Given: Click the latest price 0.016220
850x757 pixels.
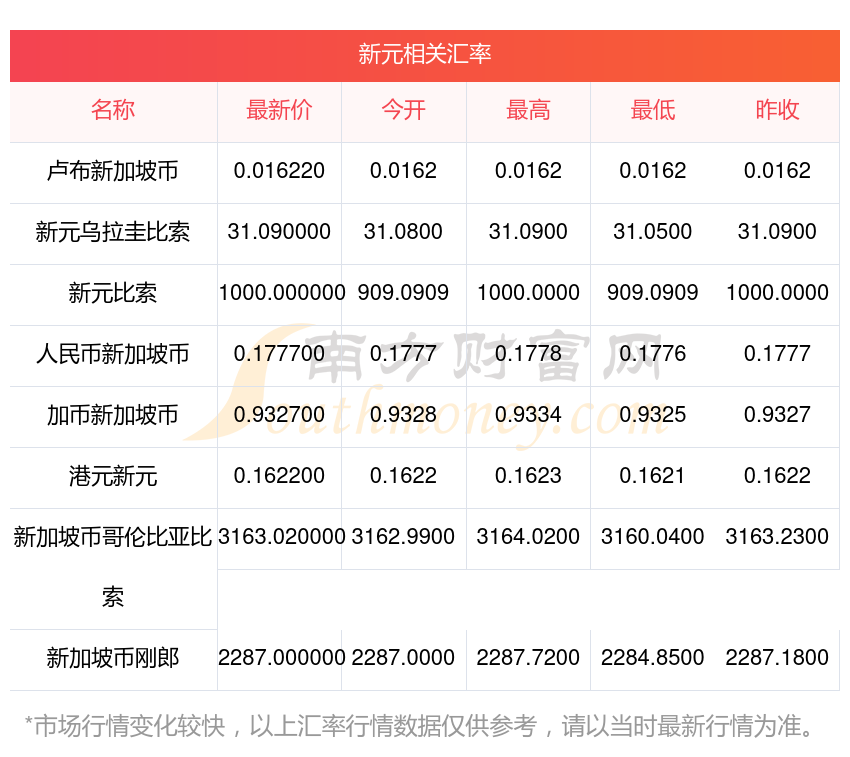Looking at the screenshot, I should pos(279,171).
